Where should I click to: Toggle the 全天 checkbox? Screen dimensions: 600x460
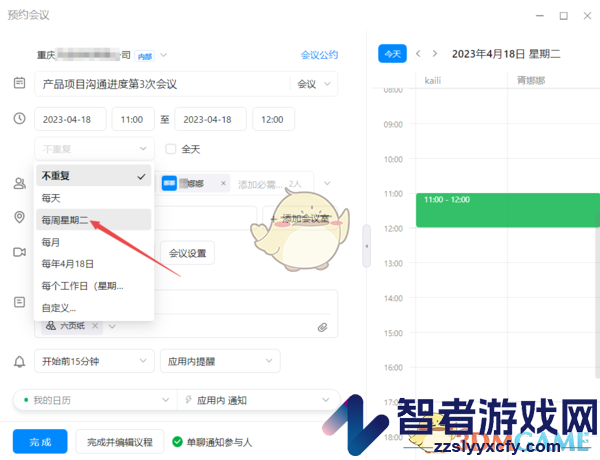tap(171, 149)
